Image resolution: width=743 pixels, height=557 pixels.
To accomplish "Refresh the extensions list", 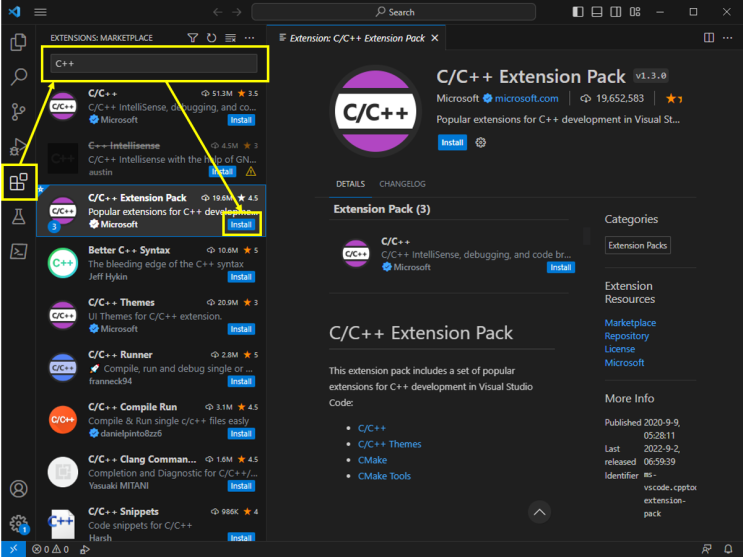I will pyautogui.click(x=211, y=38).
